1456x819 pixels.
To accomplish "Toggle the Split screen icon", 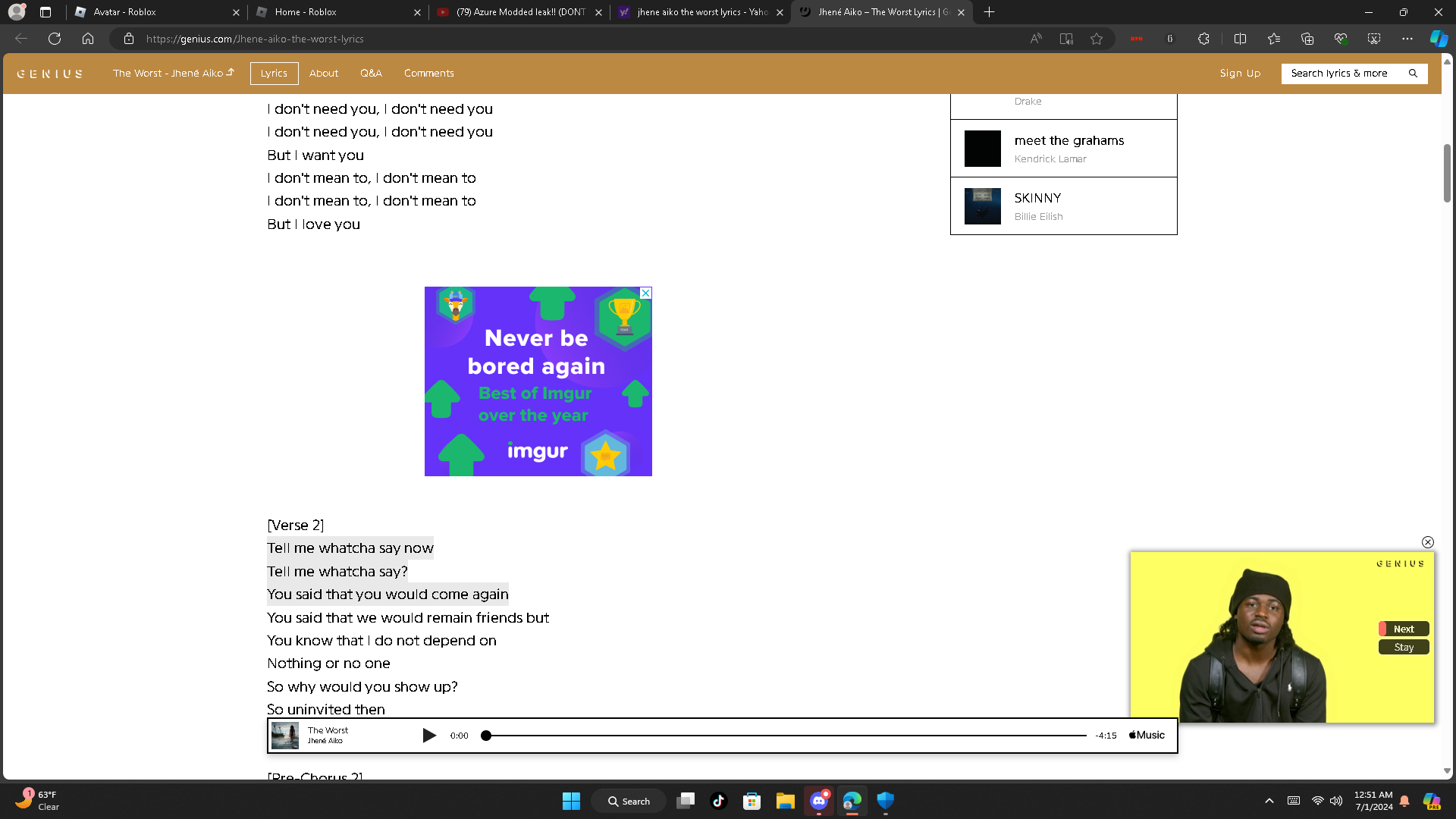I will tap(1241, 39).
